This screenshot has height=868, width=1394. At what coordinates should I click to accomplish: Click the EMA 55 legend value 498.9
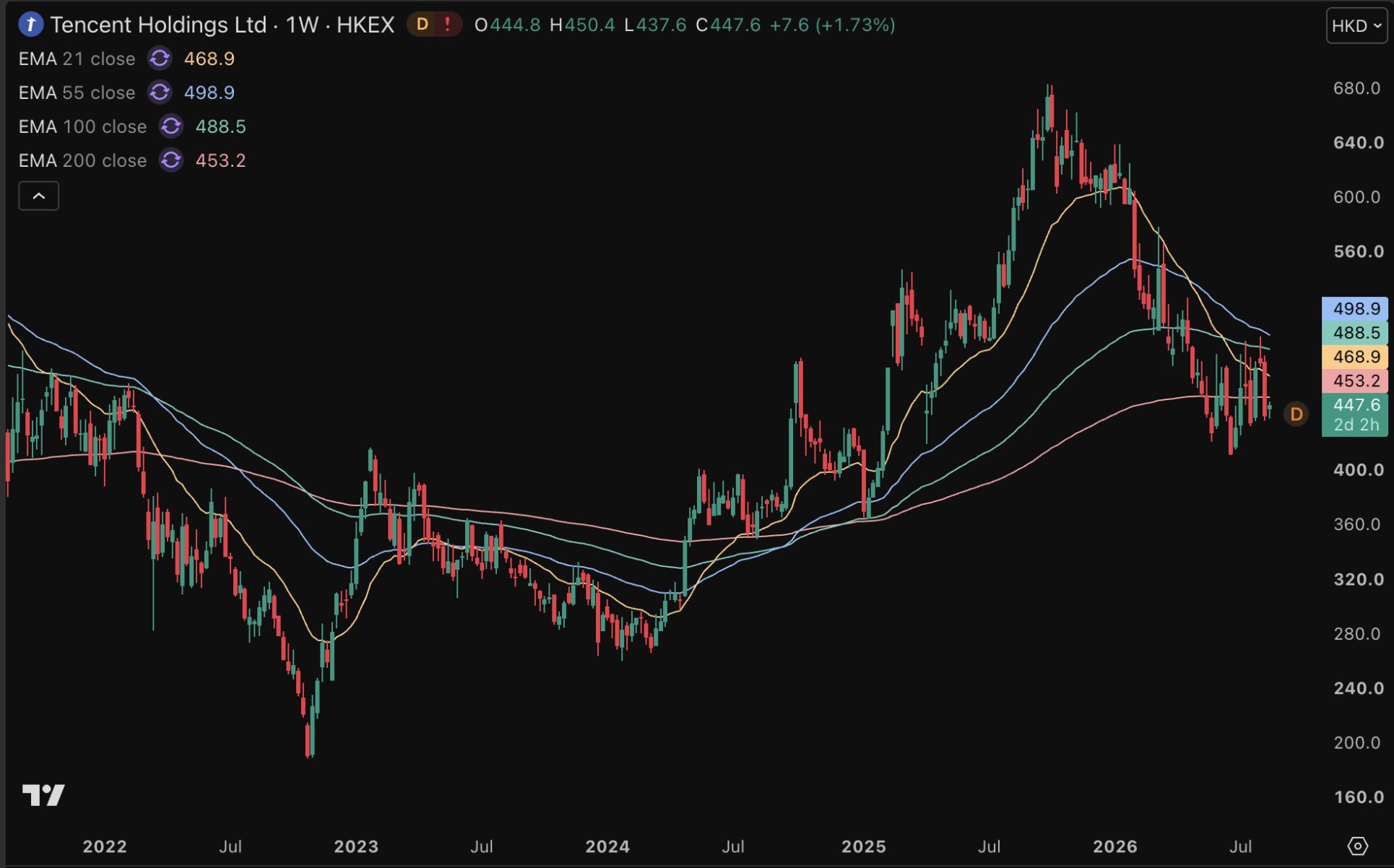pyautogui.click(x=209, y=92)
